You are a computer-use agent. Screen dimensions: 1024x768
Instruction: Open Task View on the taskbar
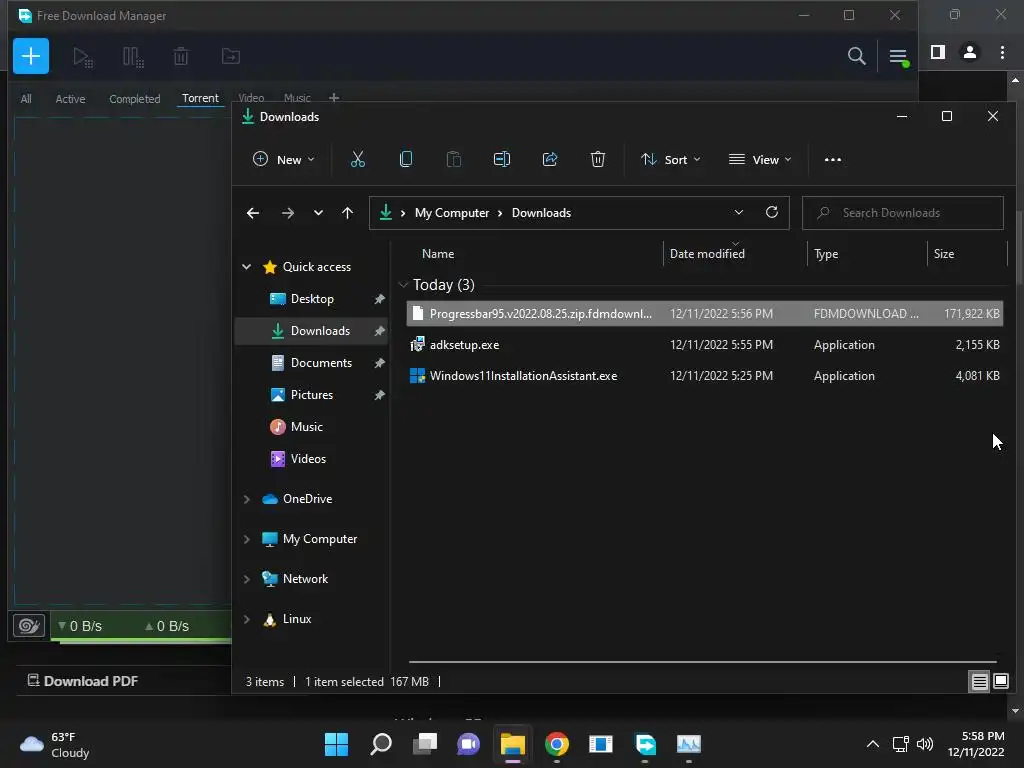click(424, 744)
